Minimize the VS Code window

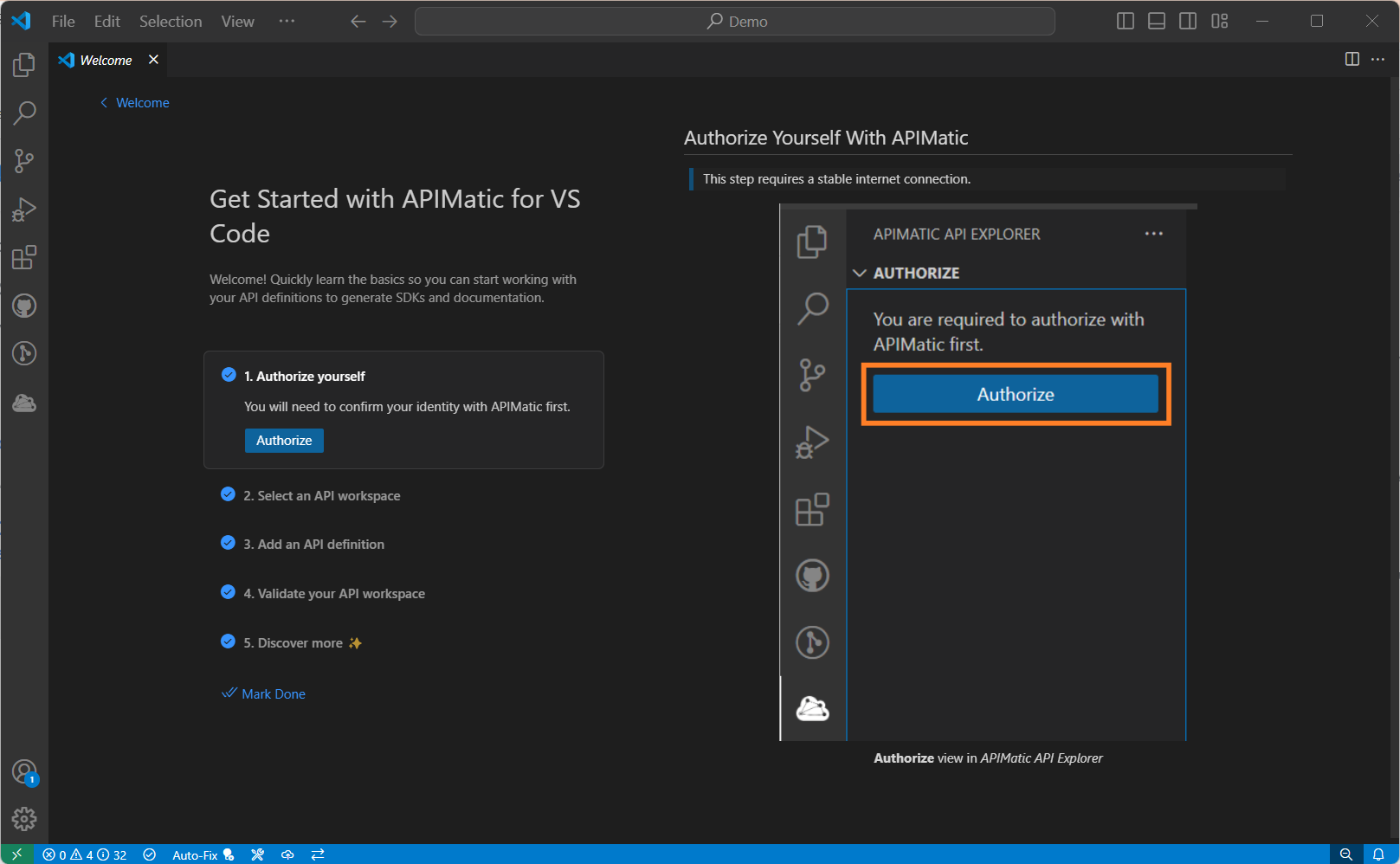[1262, 21]
